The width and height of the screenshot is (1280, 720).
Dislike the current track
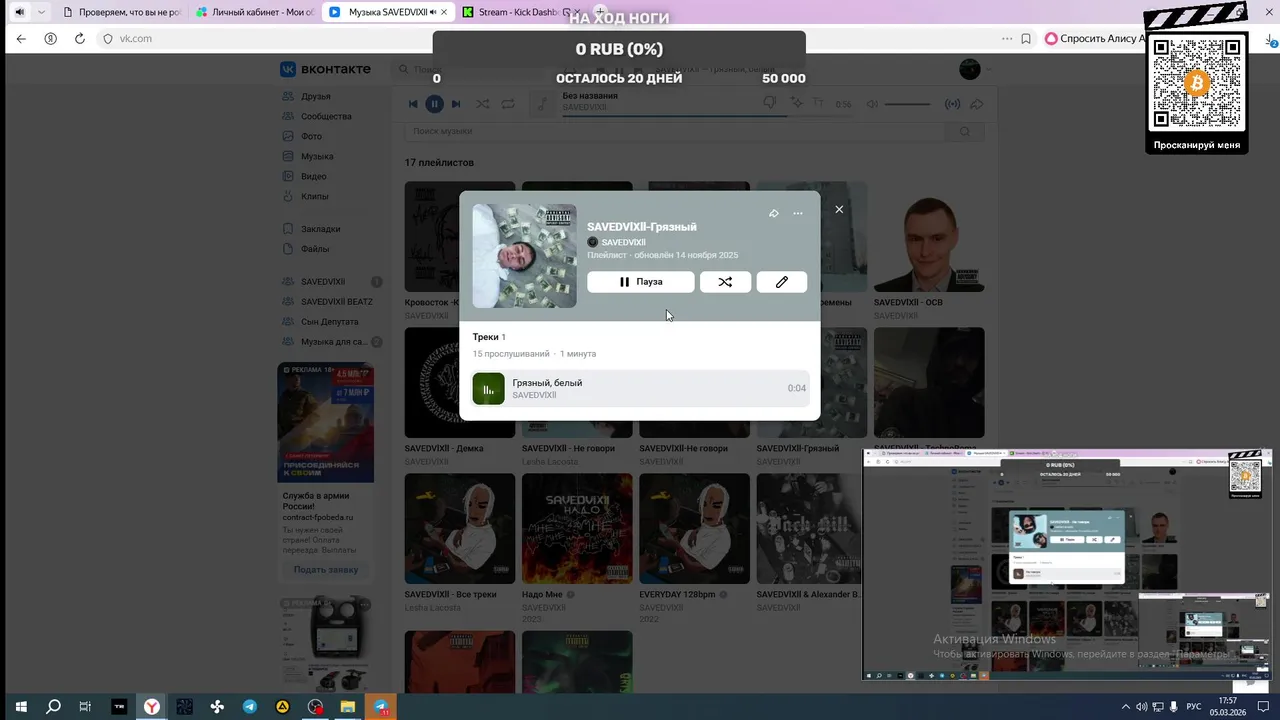769,103
